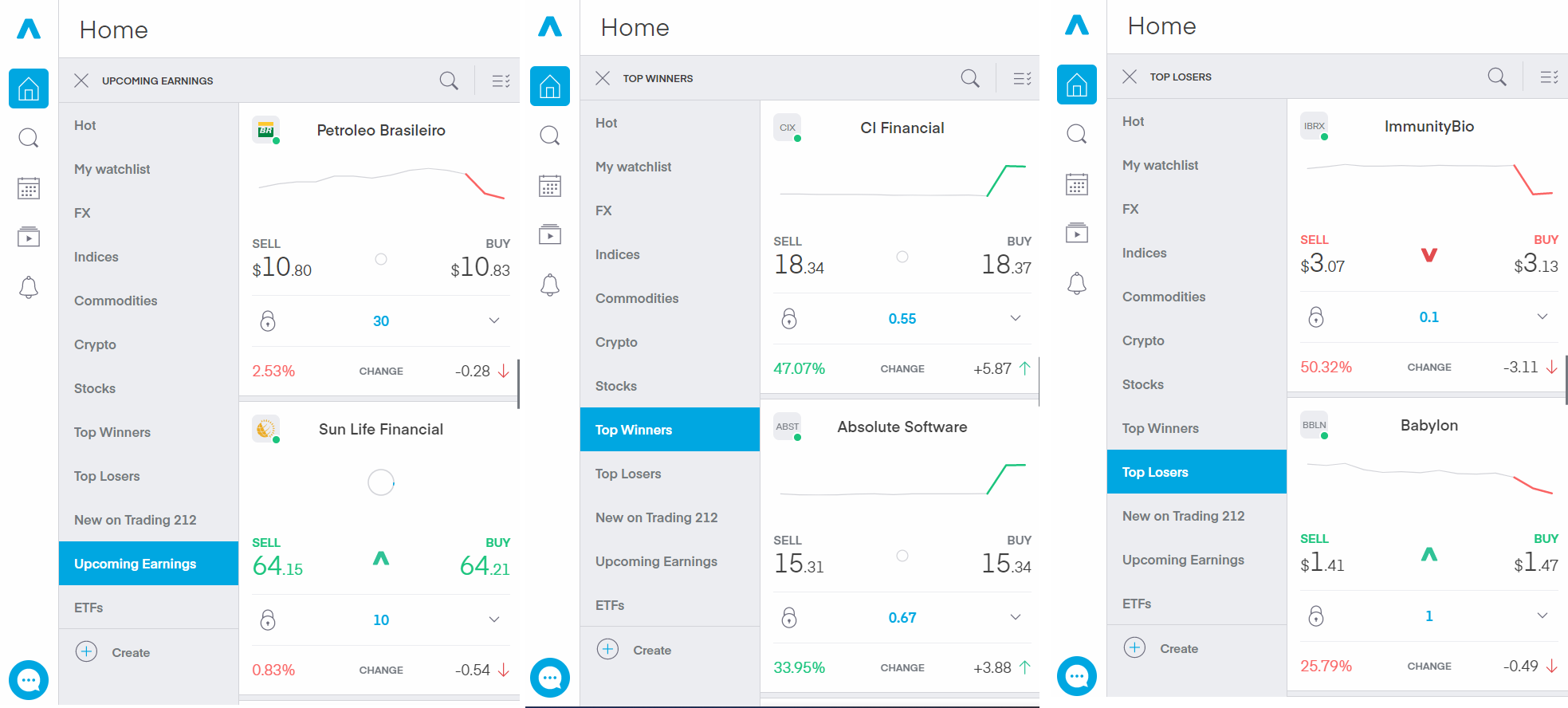Screen dimensions: 1568x708
Task: Open Home icon in right panel sidebar
Action: click(x=1077, y=85)
